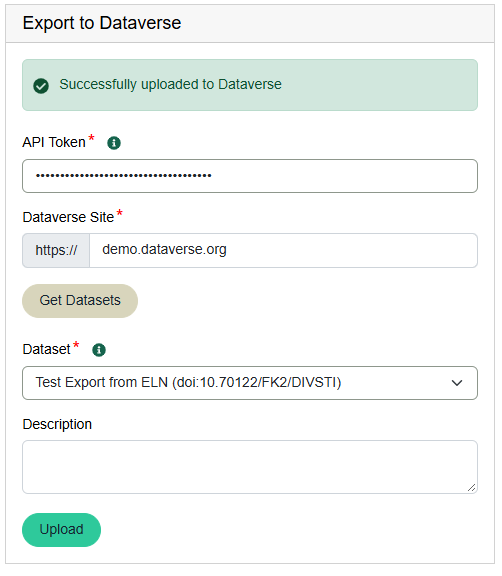Click inside the Description text area
Viewport: 502px width, 576px height.
pyautogui.click(x=250, y=467)
